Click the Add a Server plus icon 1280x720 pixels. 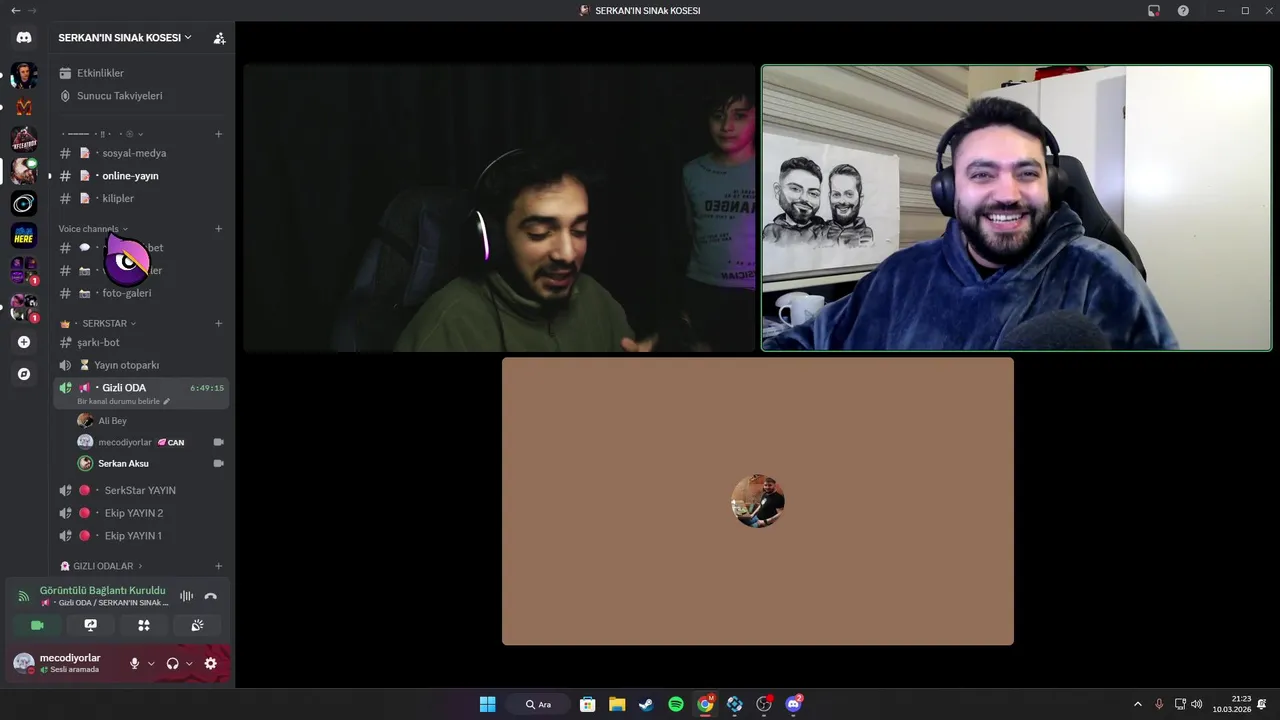[24, 342]
